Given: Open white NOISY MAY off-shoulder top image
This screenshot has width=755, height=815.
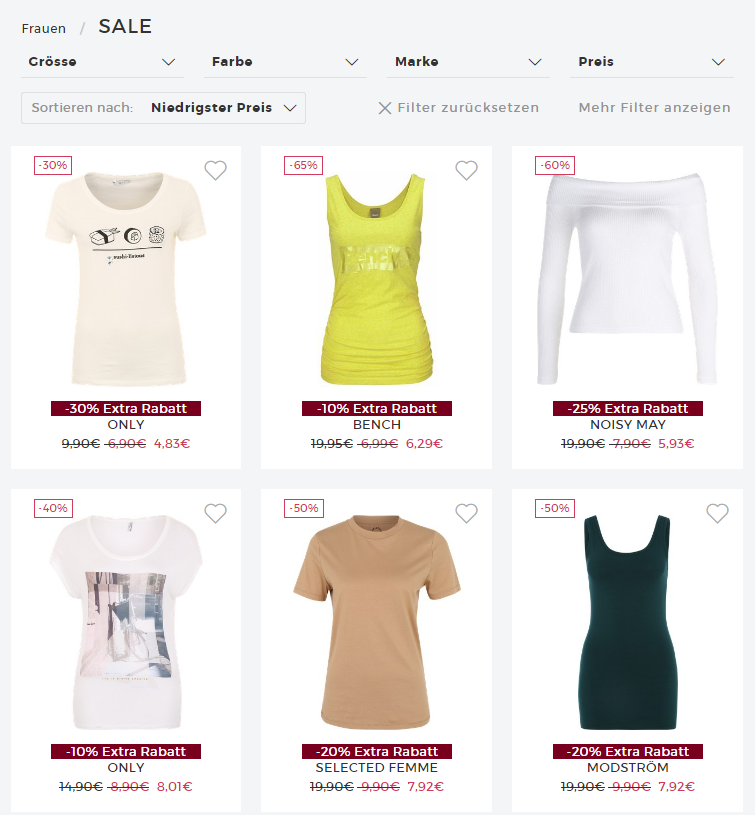Looking at the screenshot, I should click(627, 278).
